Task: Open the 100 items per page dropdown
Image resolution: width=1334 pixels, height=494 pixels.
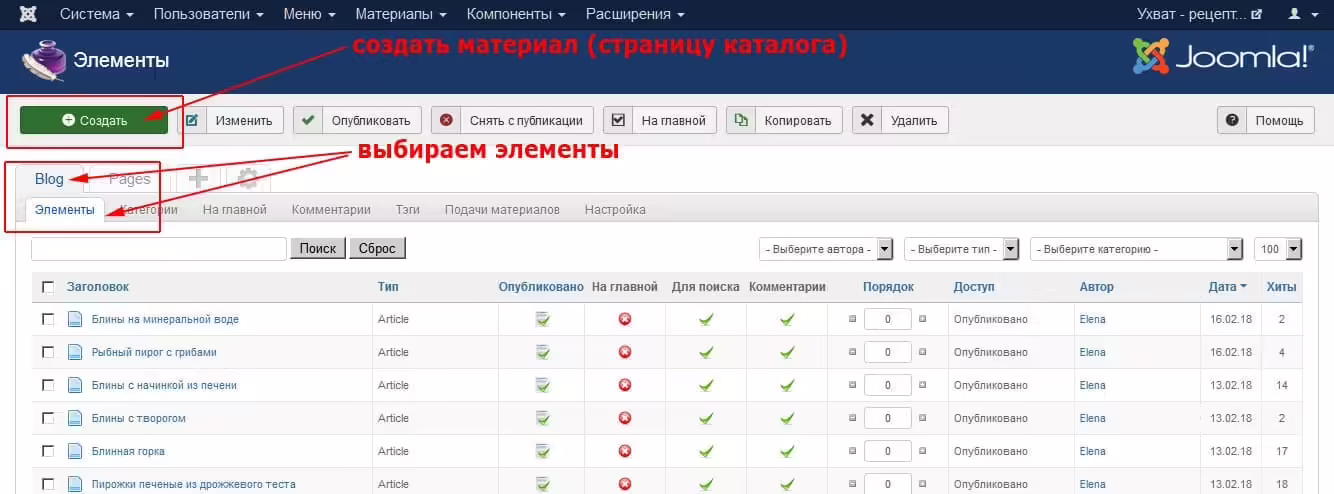Action: click(1278, 249)
